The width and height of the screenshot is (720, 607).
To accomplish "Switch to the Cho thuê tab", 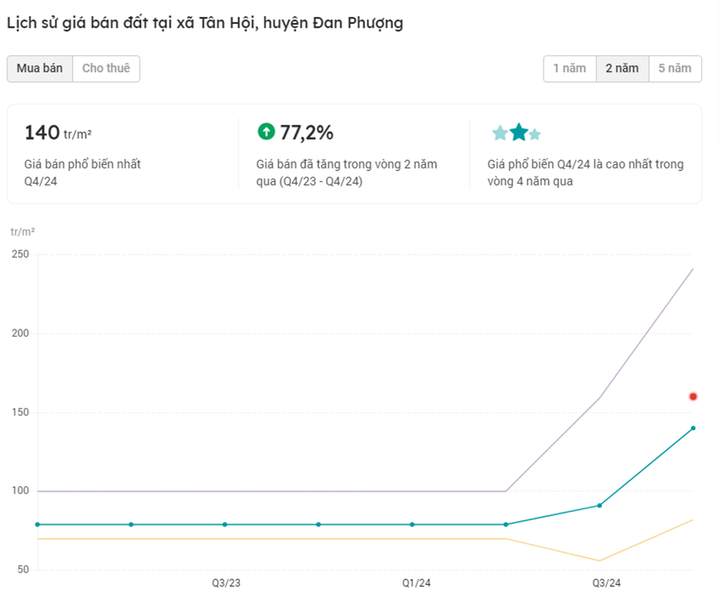I will pyautogui.click(x=106, y=69).
